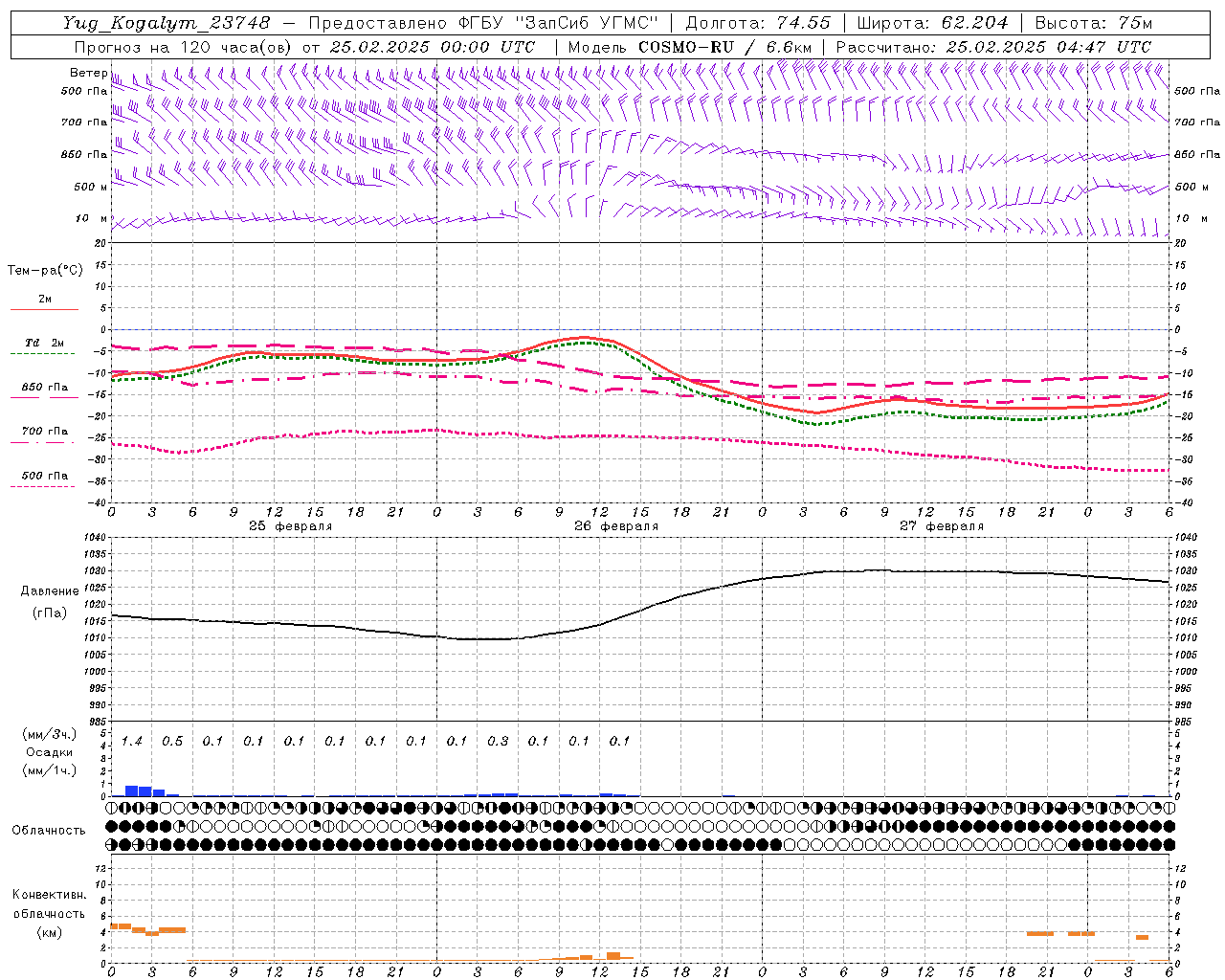This screenshot has height=980, width=1225.
Task: Click the 700 гПа temperature legend entry
Action: click(x=44, y=432)
